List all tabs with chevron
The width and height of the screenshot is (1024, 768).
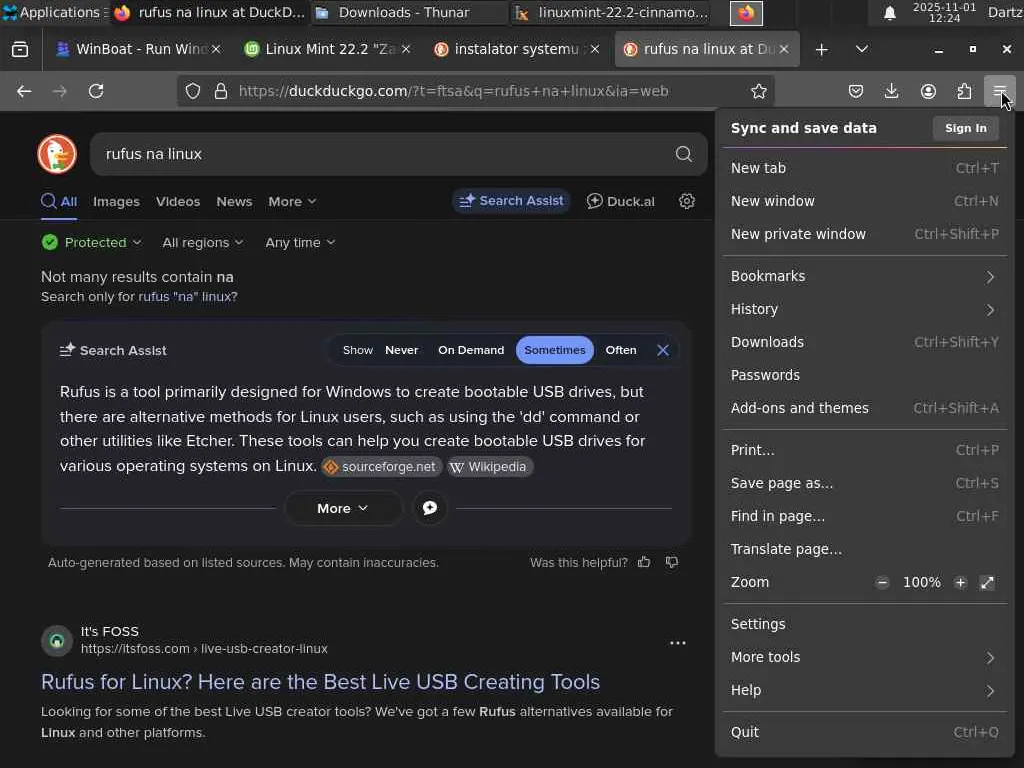[x=861, y=50]
